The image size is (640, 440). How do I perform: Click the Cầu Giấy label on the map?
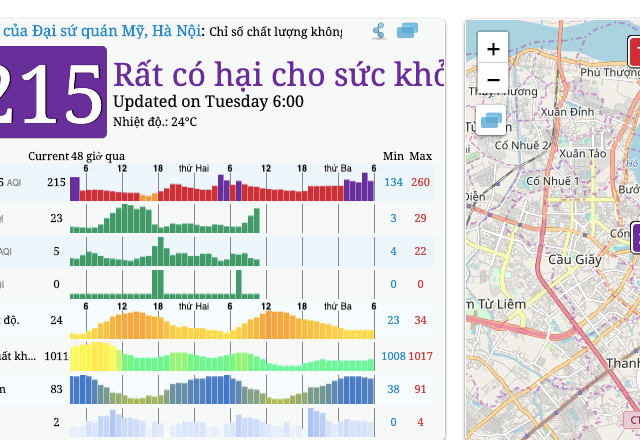click(x=573, y=260)
